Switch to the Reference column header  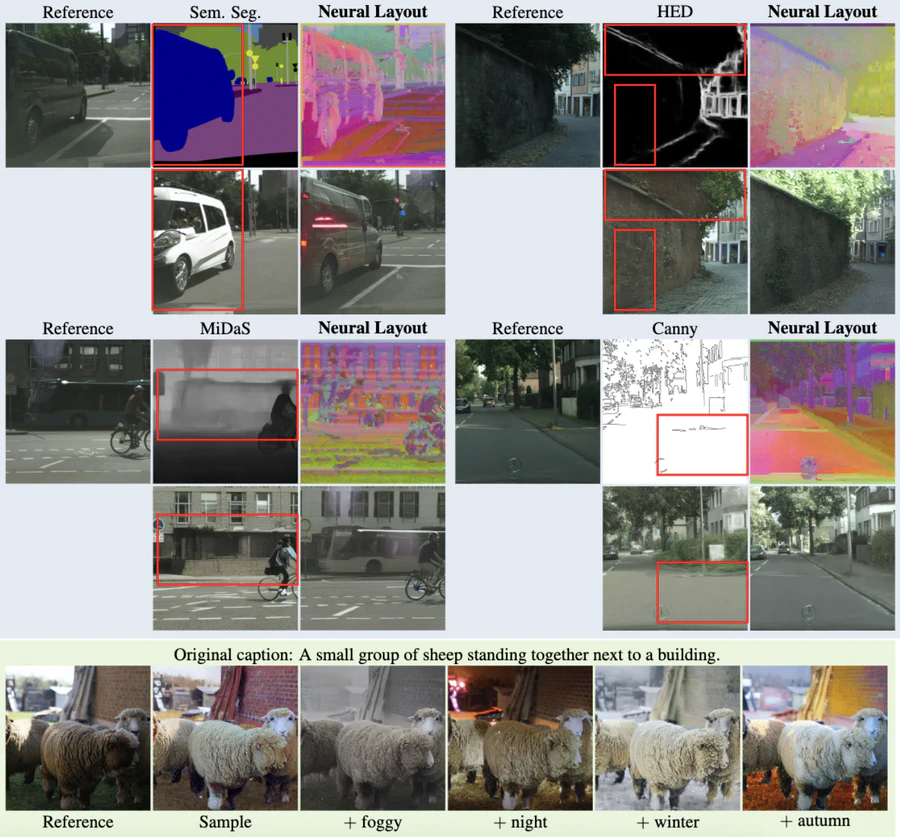78,12
